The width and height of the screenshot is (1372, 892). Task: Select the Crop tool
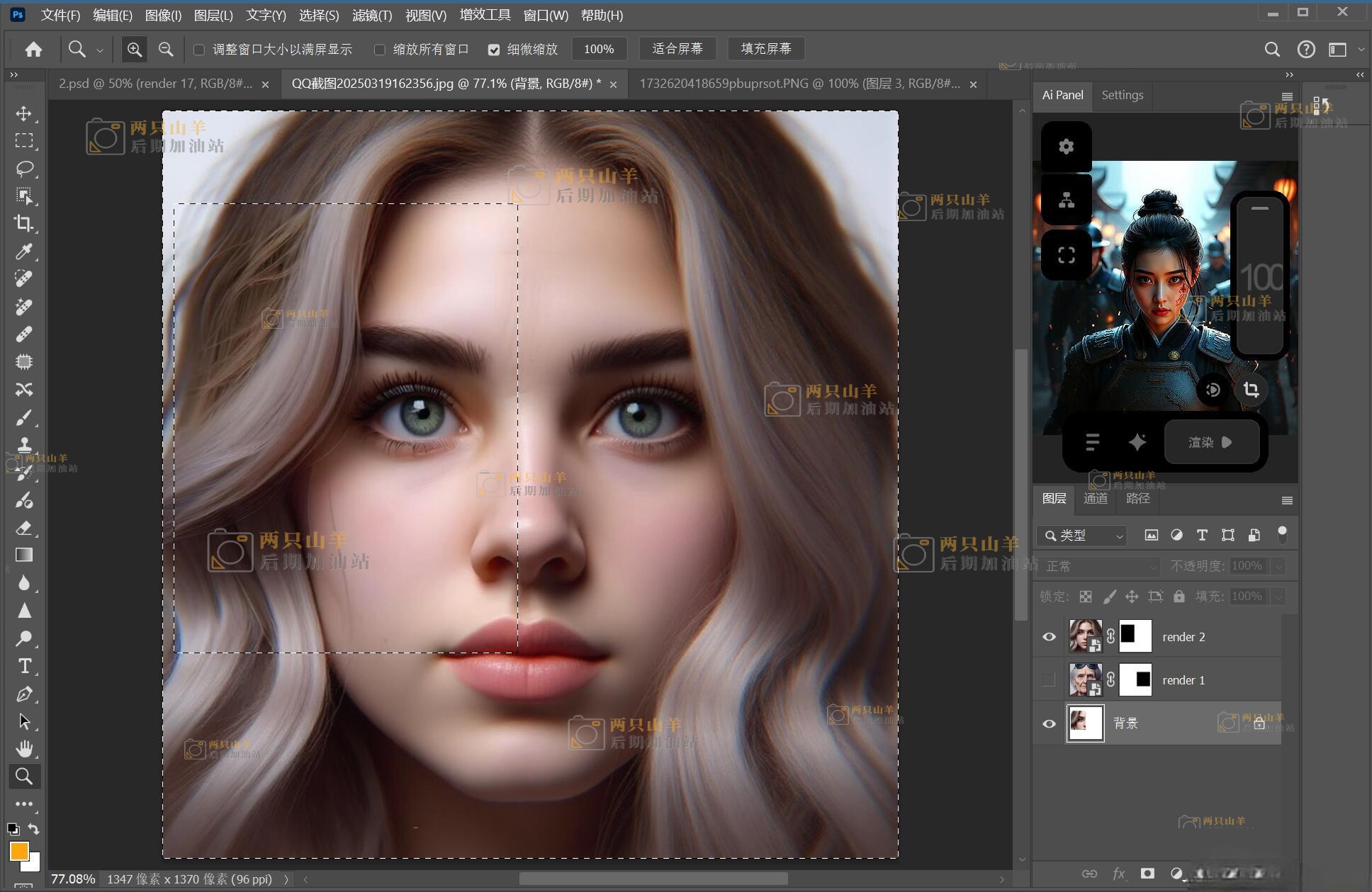23,223
